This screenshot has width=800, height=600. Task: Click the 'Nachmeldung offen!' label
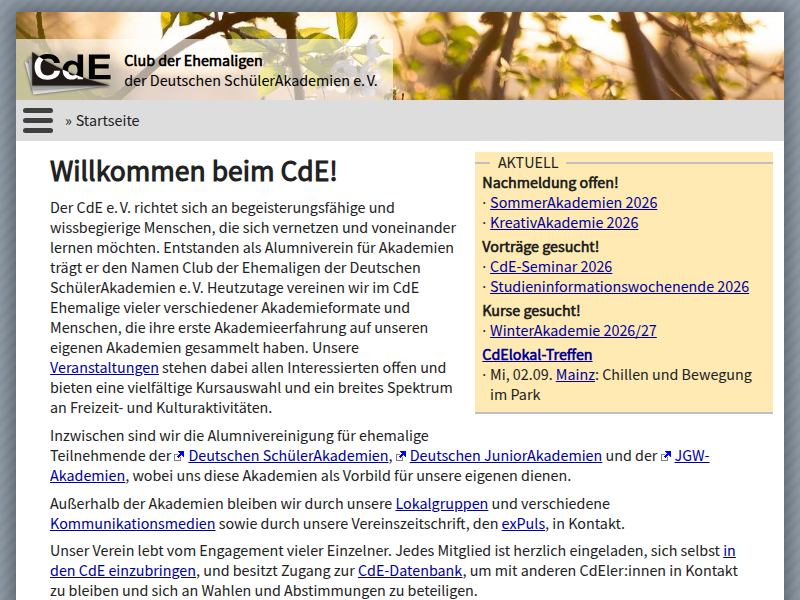[x=550, y=183]
